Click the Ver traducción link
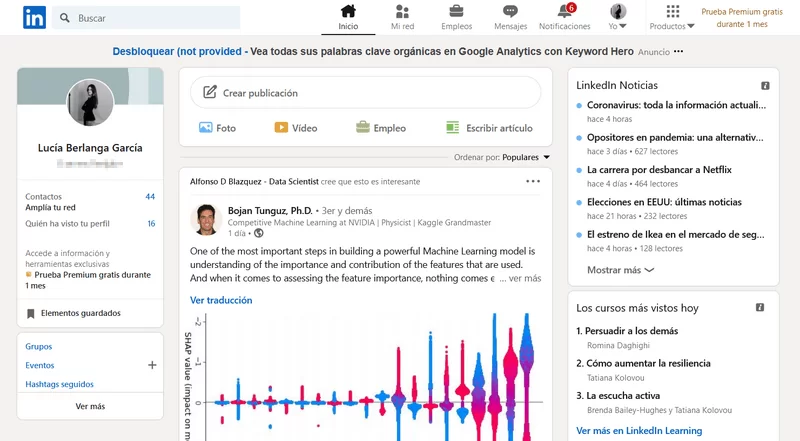 point(221,300)
